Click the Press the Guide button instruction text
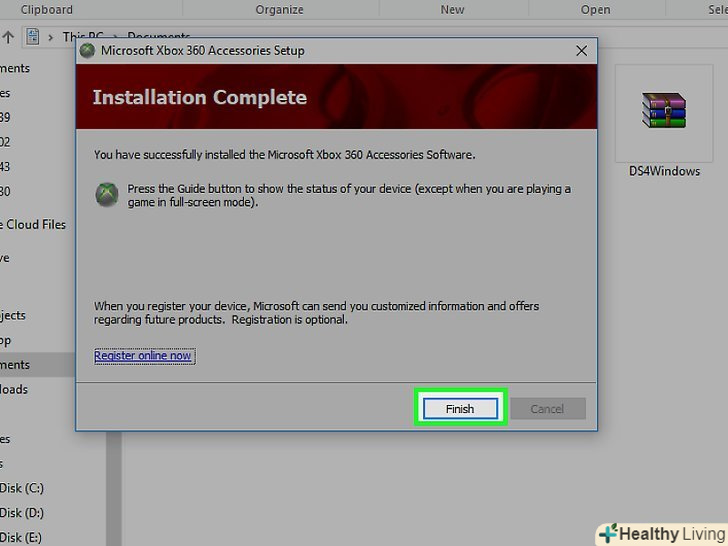Image resolution: width=728 pixels, height=546 pixels. click(x=349, y=195)
